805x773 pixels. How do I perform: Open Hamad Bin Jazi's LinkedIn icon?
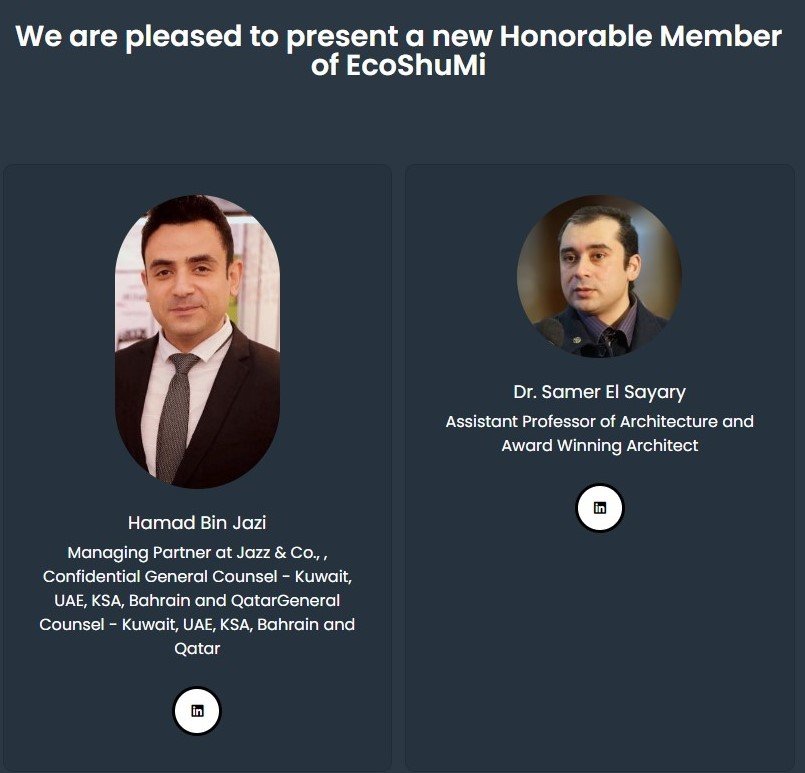coord(197,710)
